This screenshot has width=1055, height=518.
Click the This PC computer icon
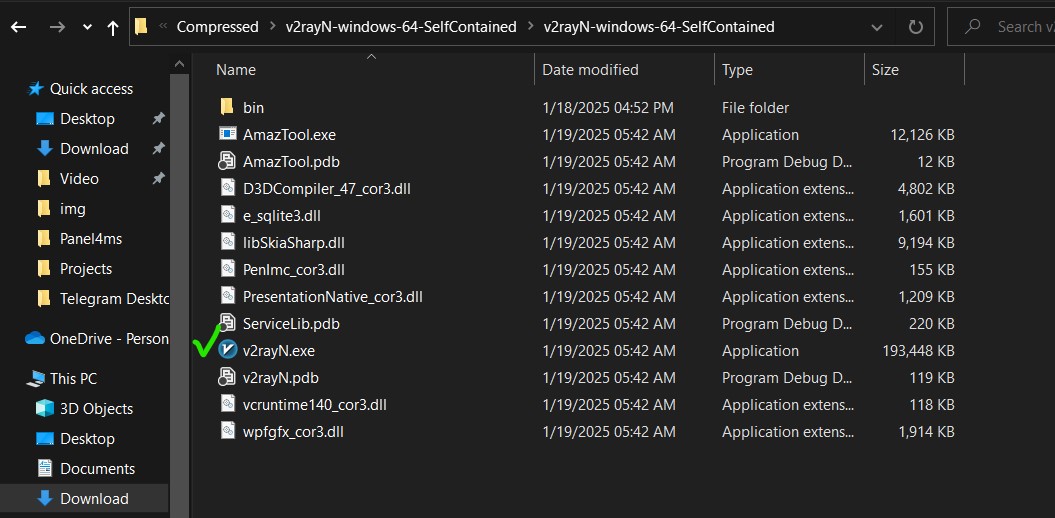[36, 379]
